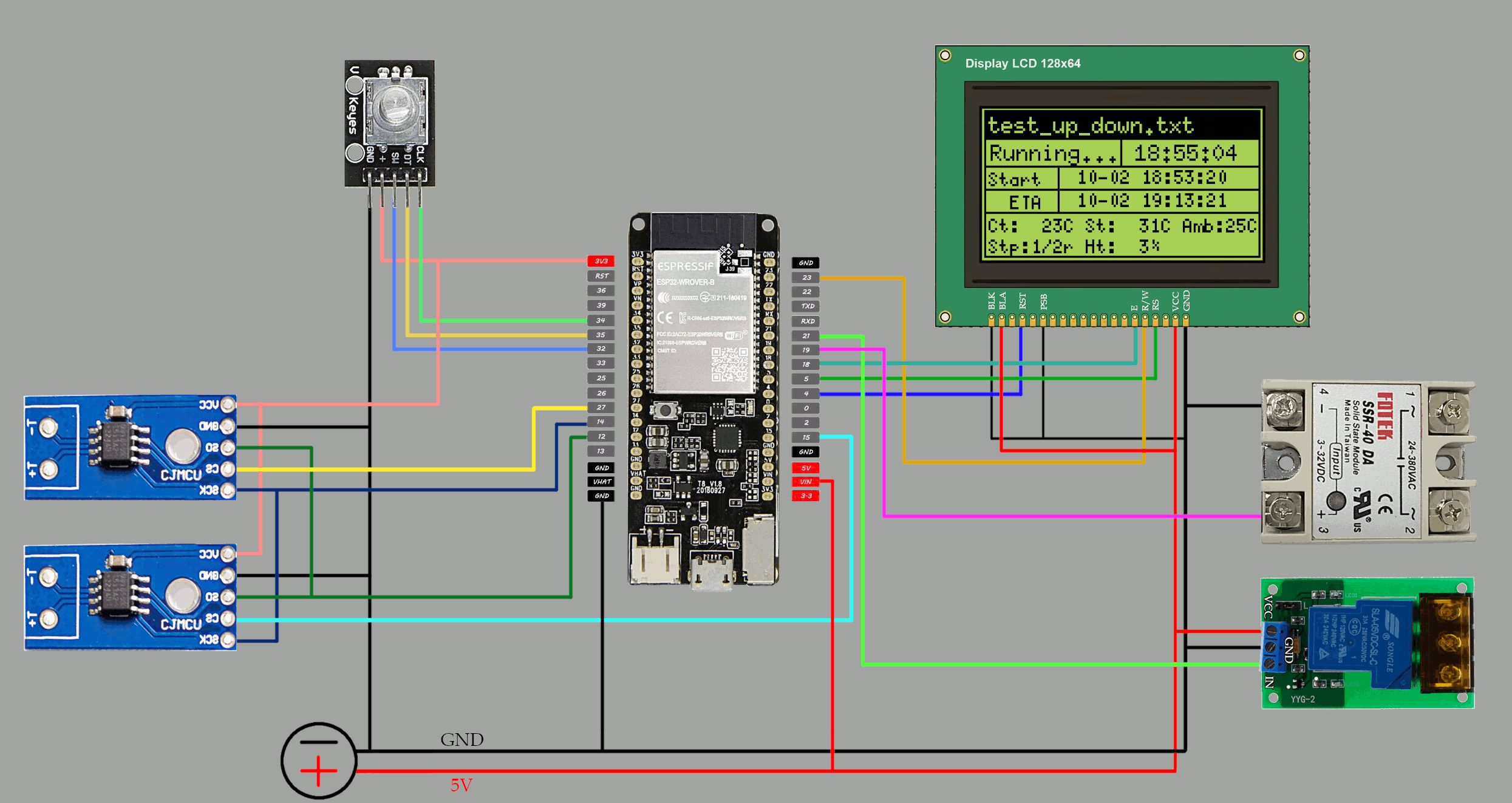Select the YYG-2 green relay module
Screen dimensions: 1512x803
tap(1367, 643)
